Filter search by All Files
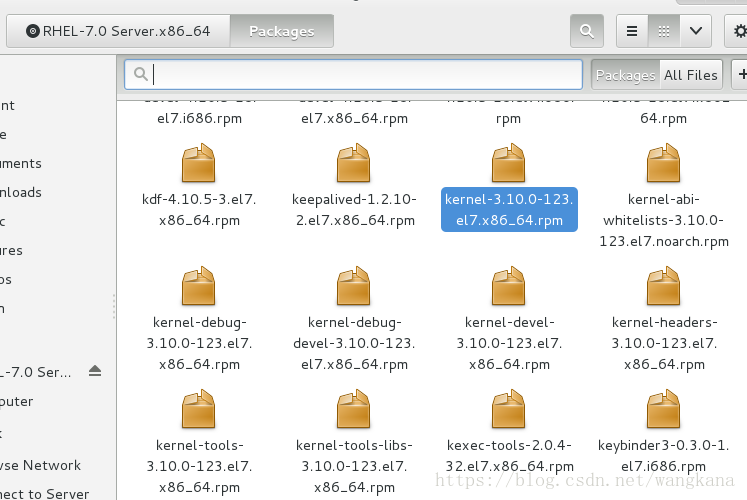747x500 pixels. click(x=691, y=75)
